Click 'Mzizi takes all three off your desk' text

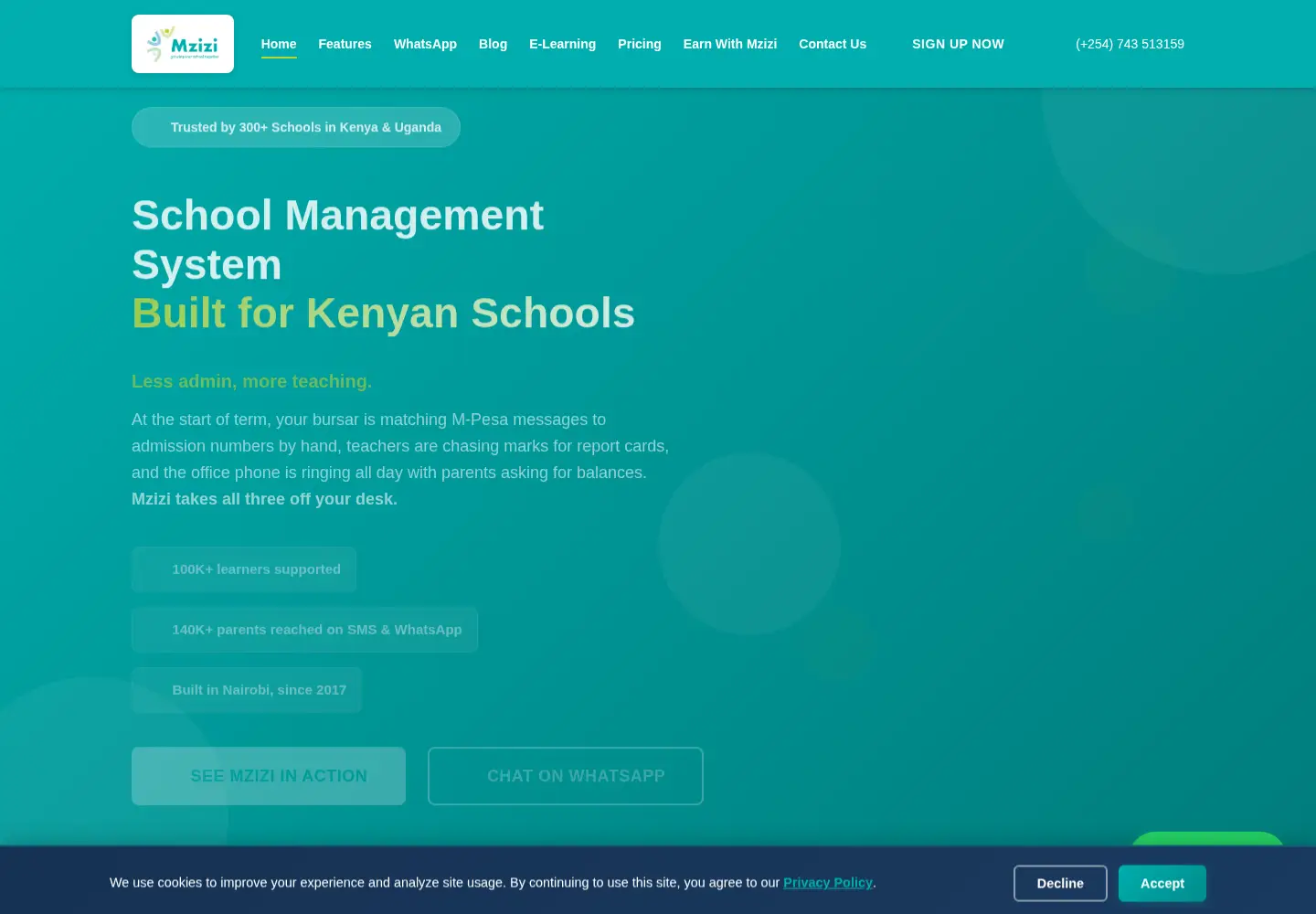click(x=264, y=499)
